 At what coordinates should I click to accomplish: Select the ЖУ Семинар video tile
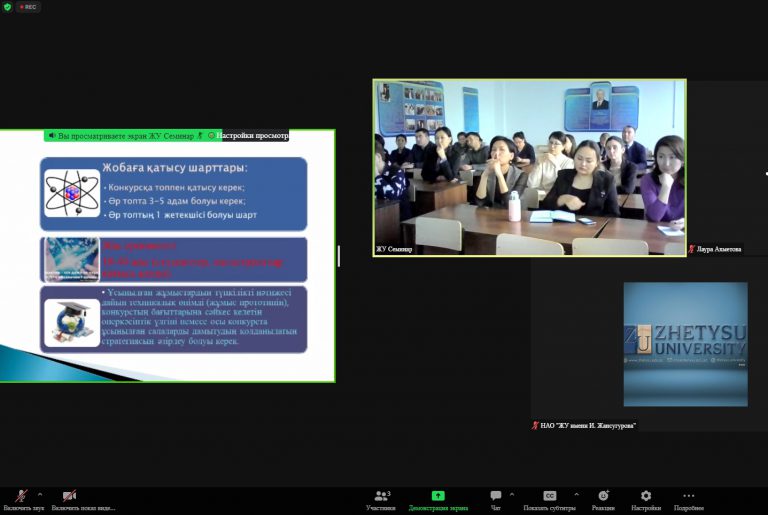(529, 168)
